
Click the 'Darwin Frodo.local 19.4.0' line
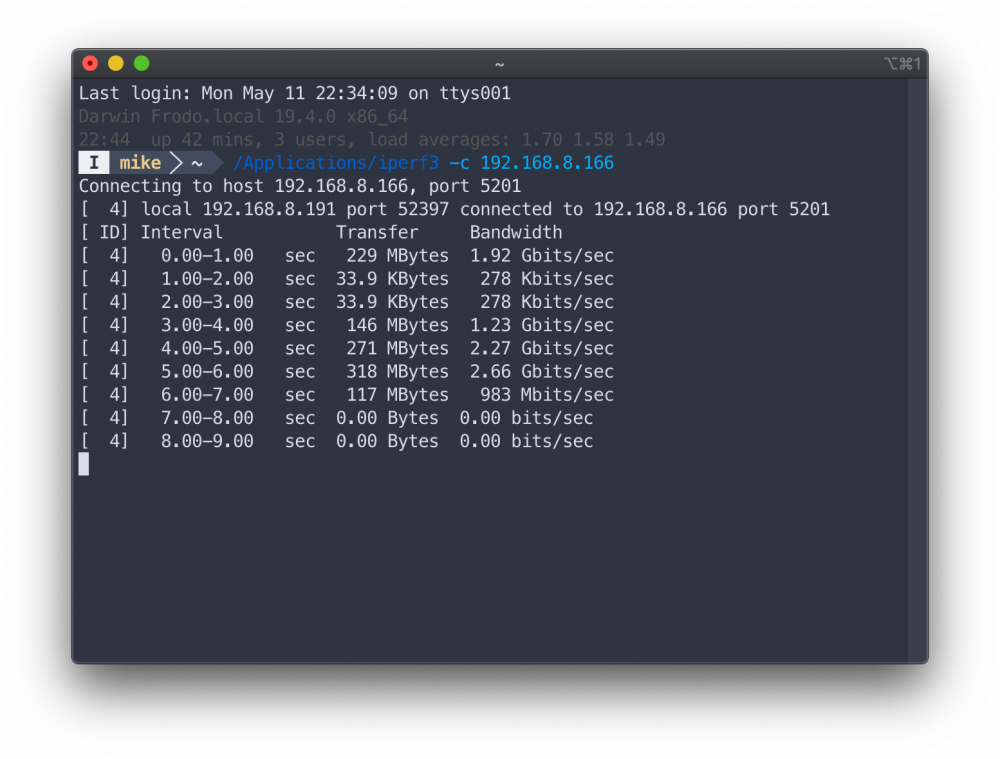[x=243, y=117]
